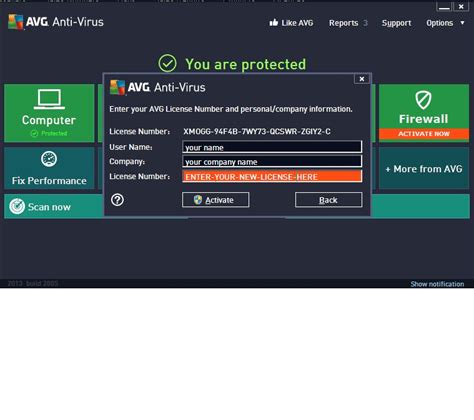Click the dialog instruction text about license
Screen dimensions: 474x420
231,109
